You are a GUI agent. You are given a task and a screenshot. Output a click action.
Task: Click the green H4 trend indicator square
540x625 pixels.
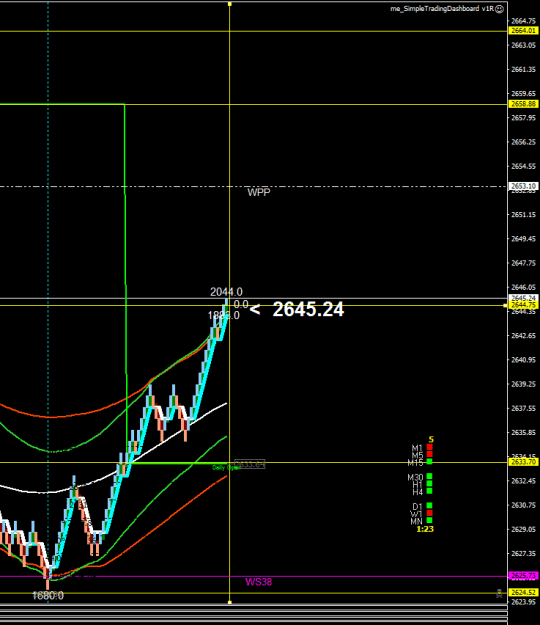(430, 491)
